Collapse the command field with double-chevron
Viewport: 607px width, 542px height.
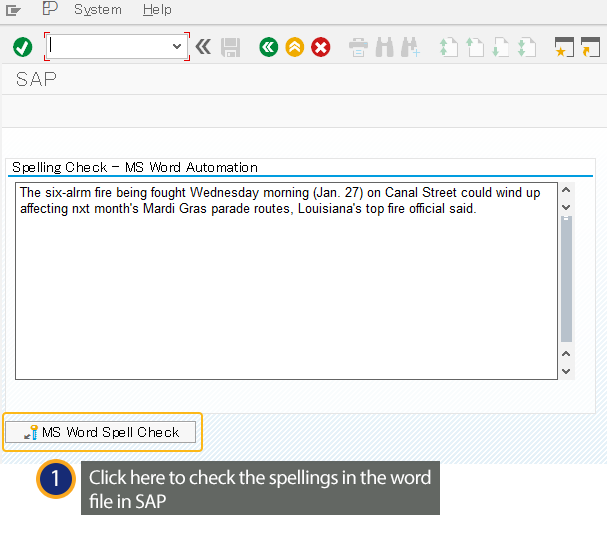coord(203,47)
